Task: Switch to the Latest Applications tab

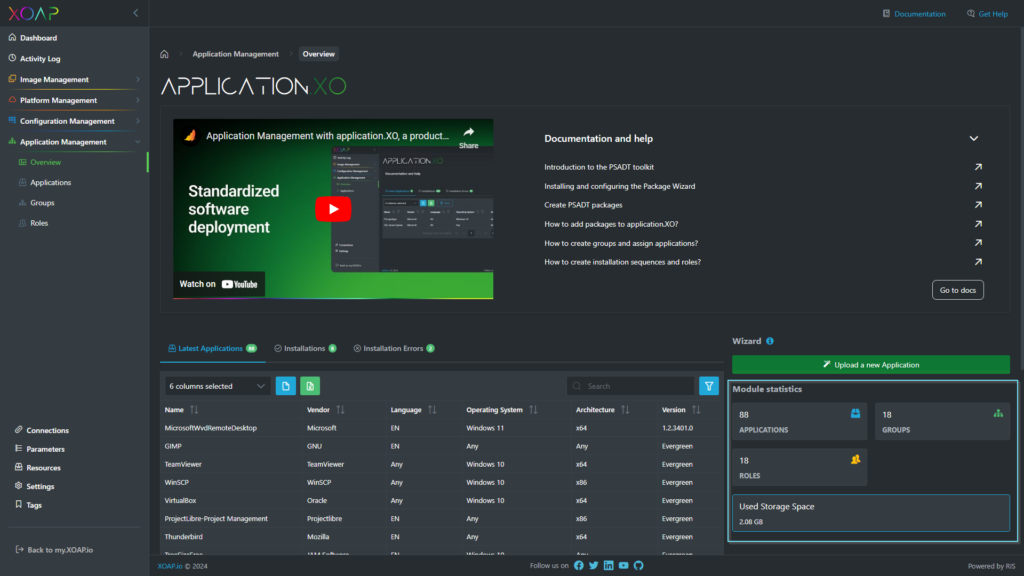Action: click(x=212, y=349)
